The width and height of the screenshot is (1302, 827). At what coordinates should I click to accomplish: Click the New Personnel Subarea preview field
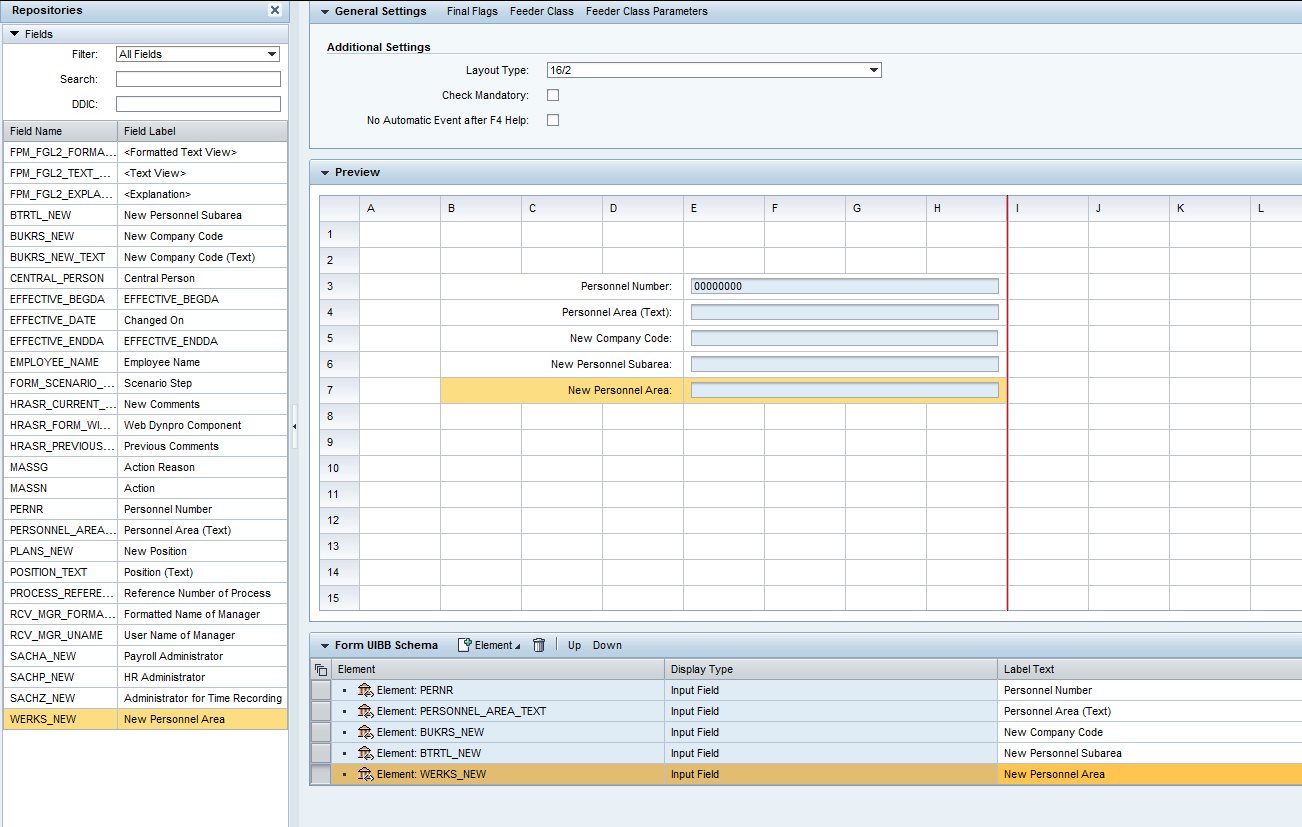[844, 364]
